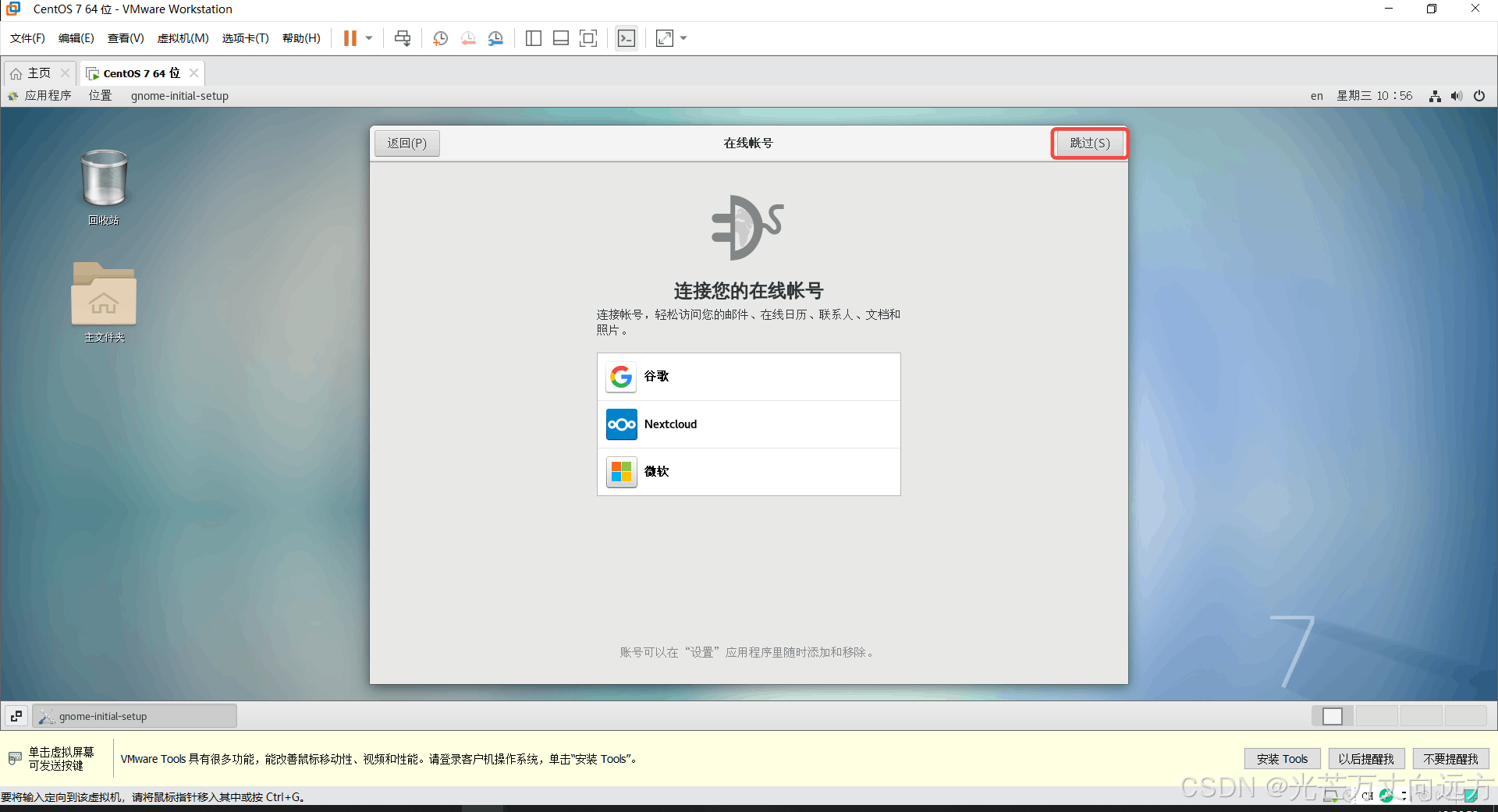Open the console view icon
The width and height of the screenshot is (1498, 812).
click(627, 38)
